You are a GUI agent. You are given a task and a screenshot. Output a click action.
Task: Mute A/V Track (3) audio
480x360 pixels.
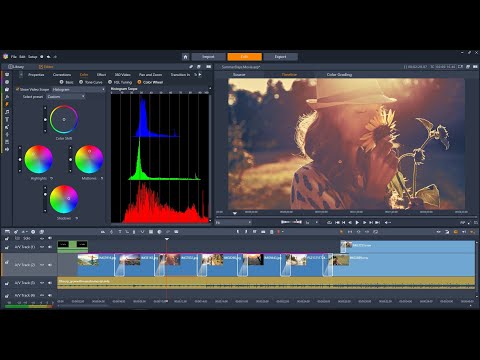coord(50,283)
